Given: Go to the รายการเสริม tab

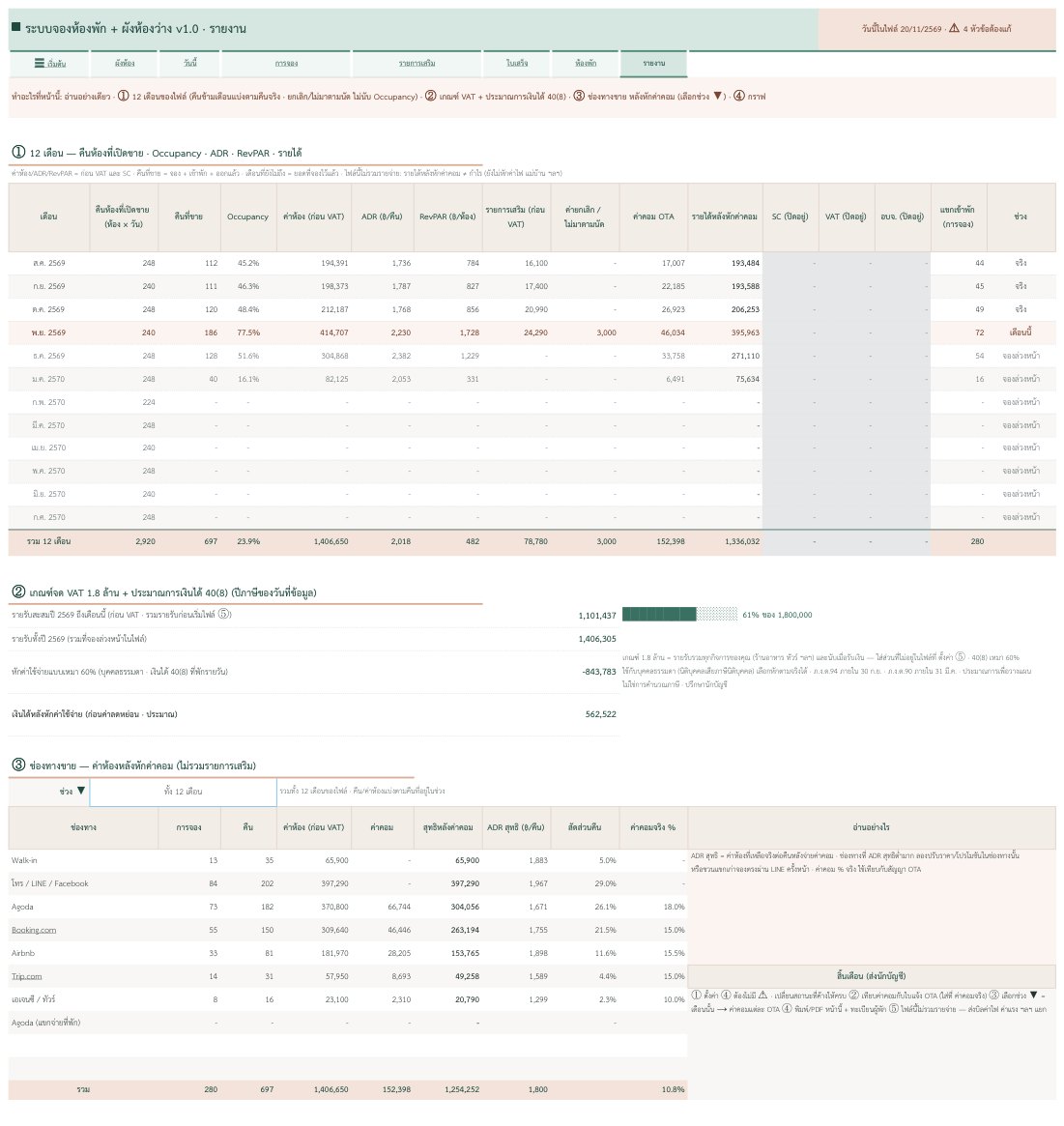Looking at the screenshot, I should point(417,63).
